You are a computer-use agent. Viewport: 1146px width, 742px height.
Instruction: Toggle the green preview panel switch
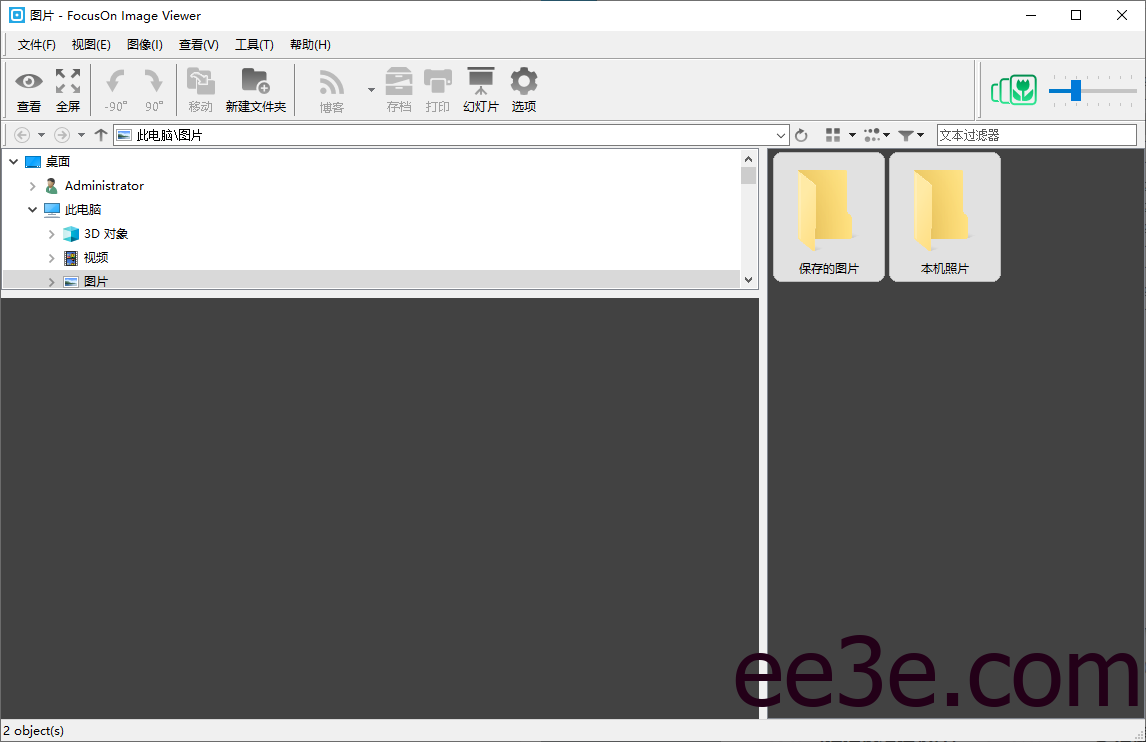pos(1014,90)
